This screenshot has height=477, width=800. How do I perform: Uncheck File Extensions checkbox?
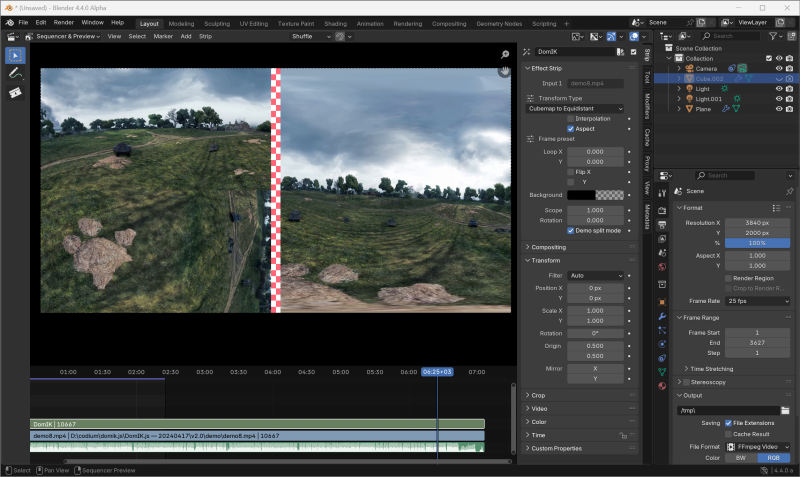pos(728,423)
